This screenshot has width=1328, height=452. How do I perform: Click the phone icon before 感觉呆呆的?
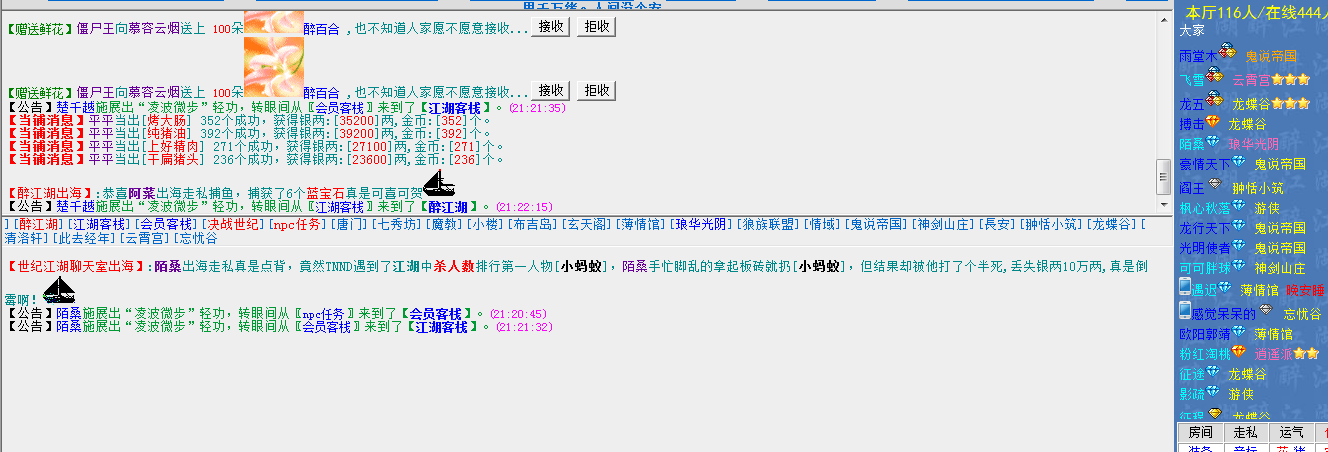pos(1185,311)
